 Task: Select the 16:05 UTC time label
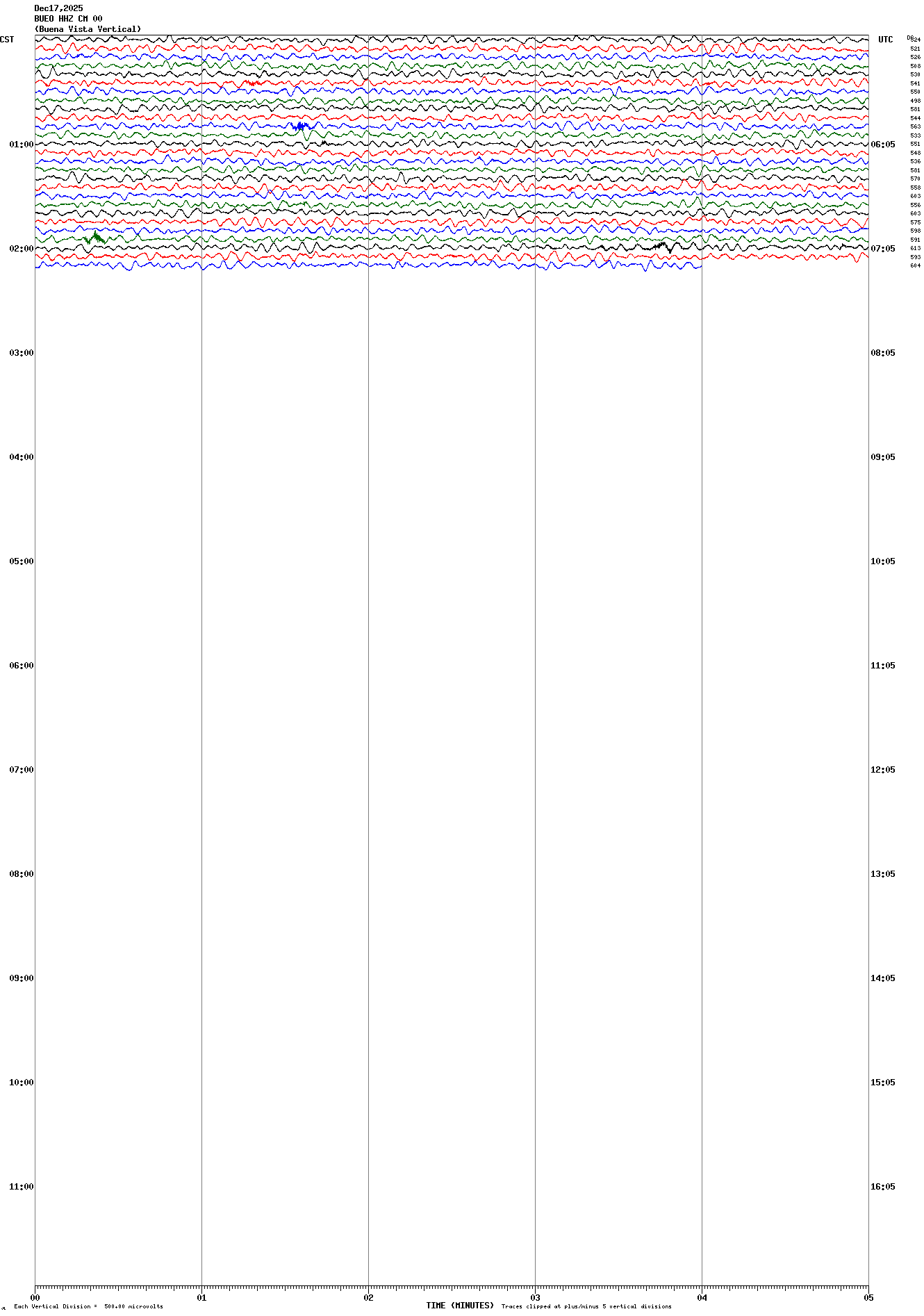pyautogui.click(x=882, y=1187)
